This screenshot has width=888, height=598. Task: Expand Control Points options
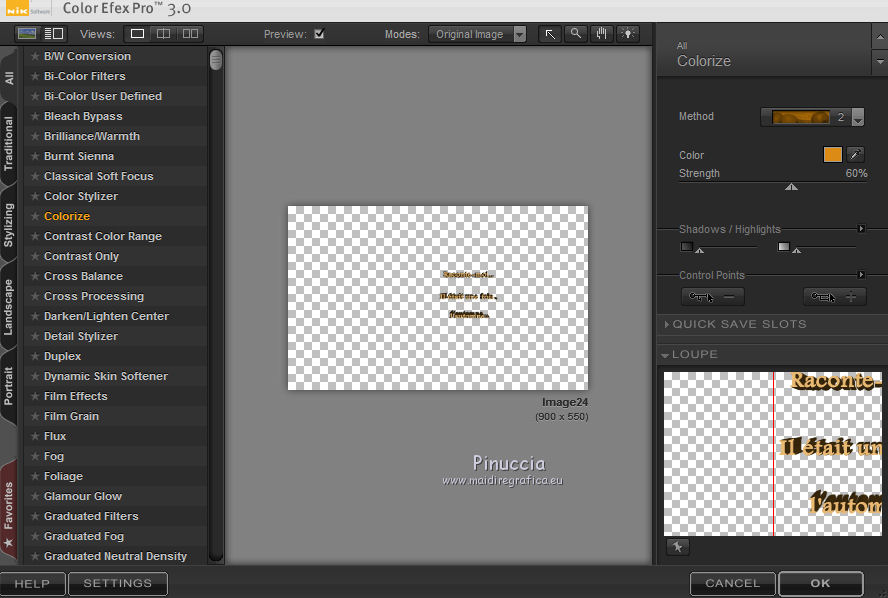point(861,275)
